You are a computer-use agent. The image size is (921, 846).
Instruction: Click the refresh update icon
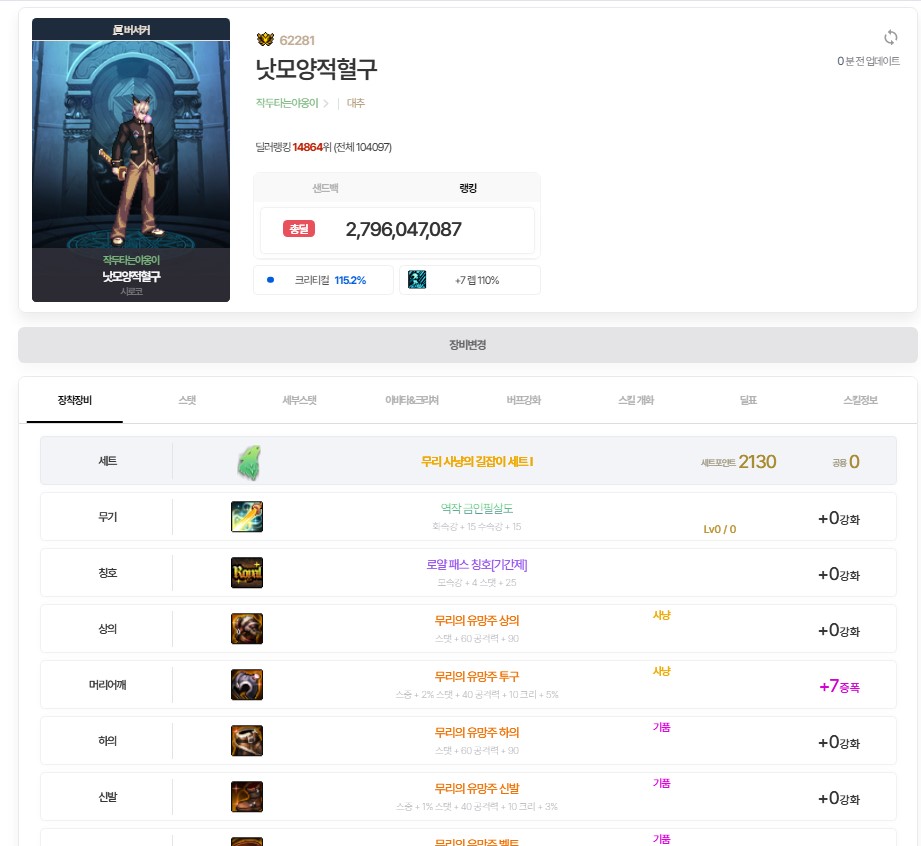tap(891, 37)
